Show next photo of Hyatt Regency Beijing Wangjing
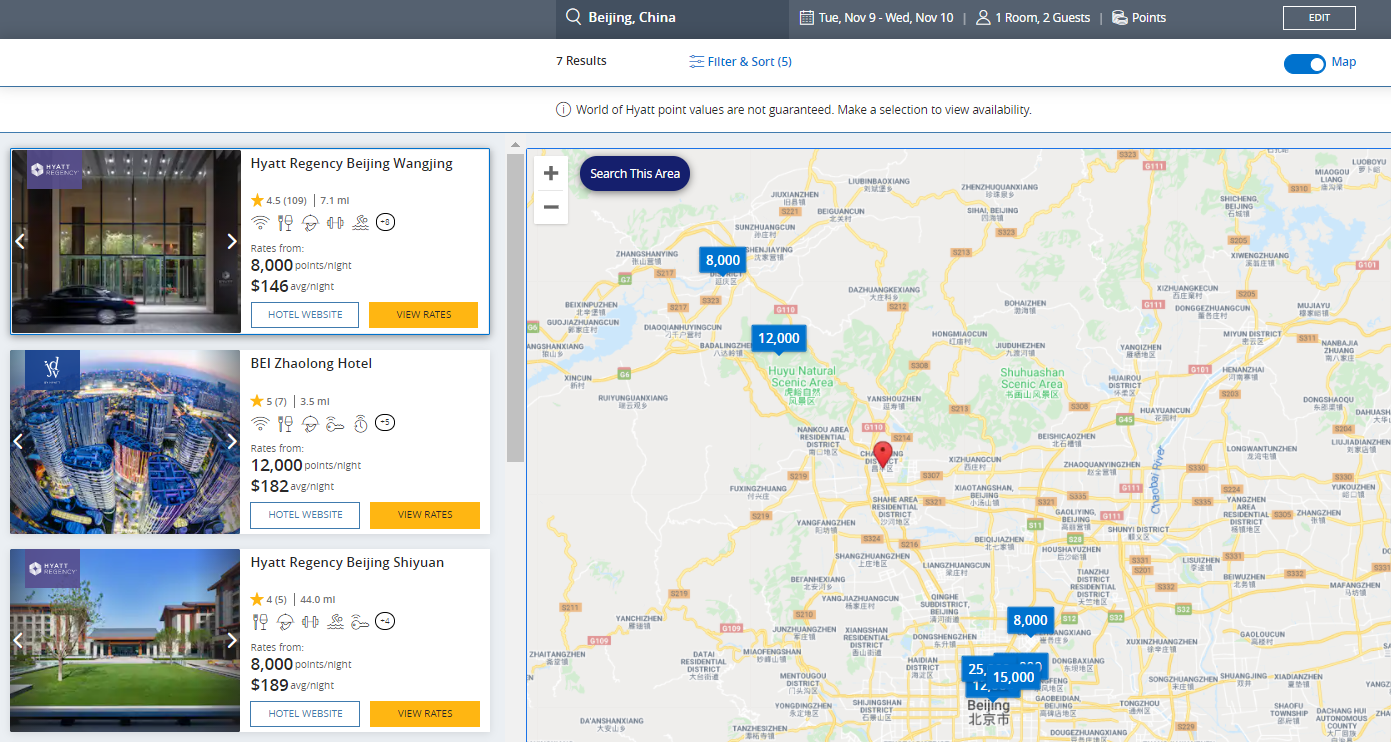The image size is (1391, 742). 232,241
